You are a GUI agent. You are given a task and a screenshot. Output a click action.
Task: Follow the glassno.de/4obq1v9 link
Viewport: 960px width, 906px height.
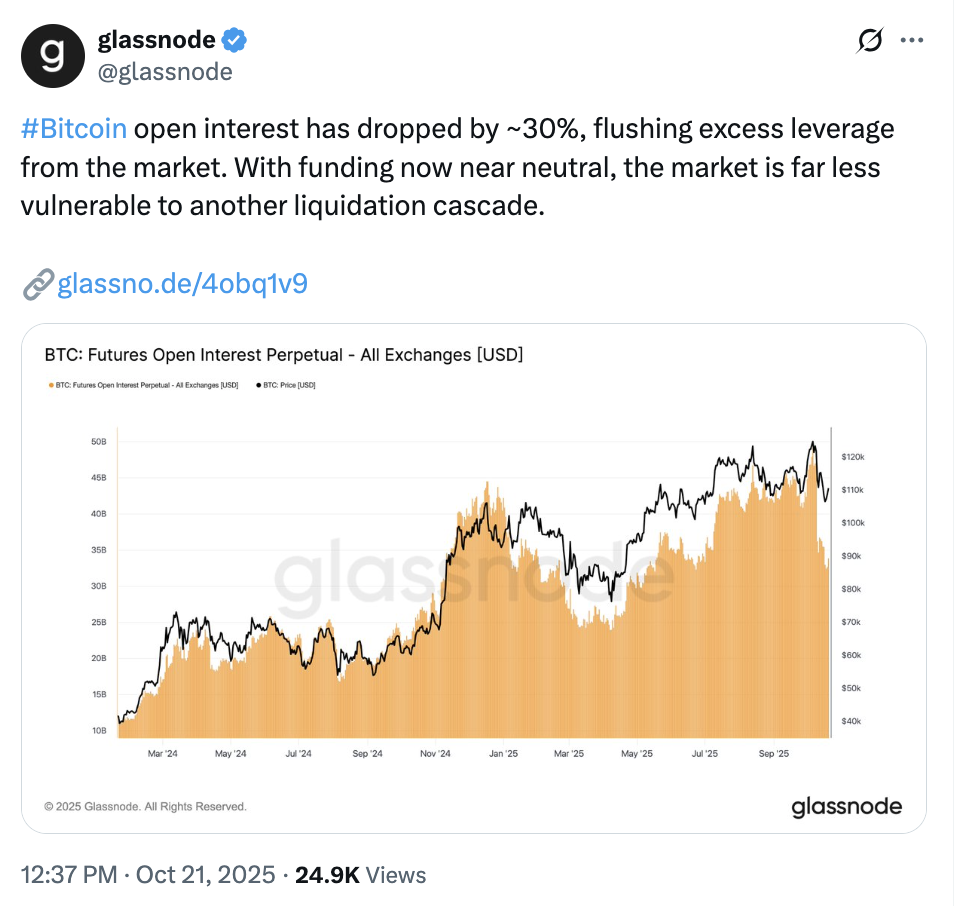click(x=182, y=285)
